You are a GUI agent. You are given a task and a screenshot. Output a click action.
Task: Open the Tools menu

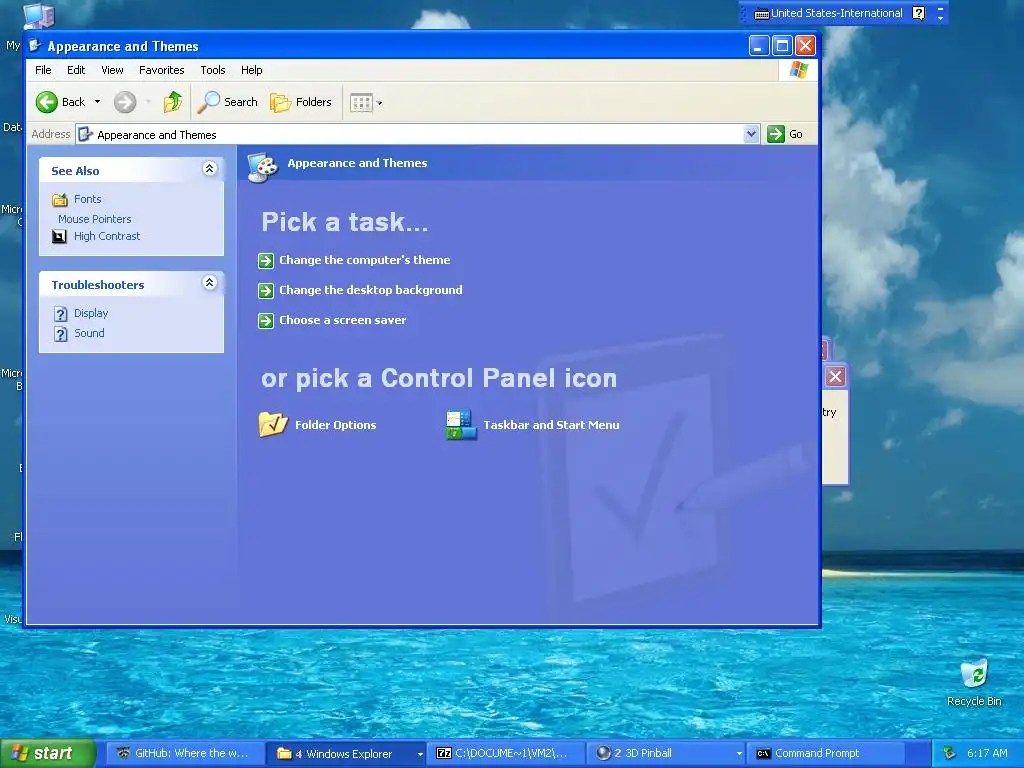213,70
